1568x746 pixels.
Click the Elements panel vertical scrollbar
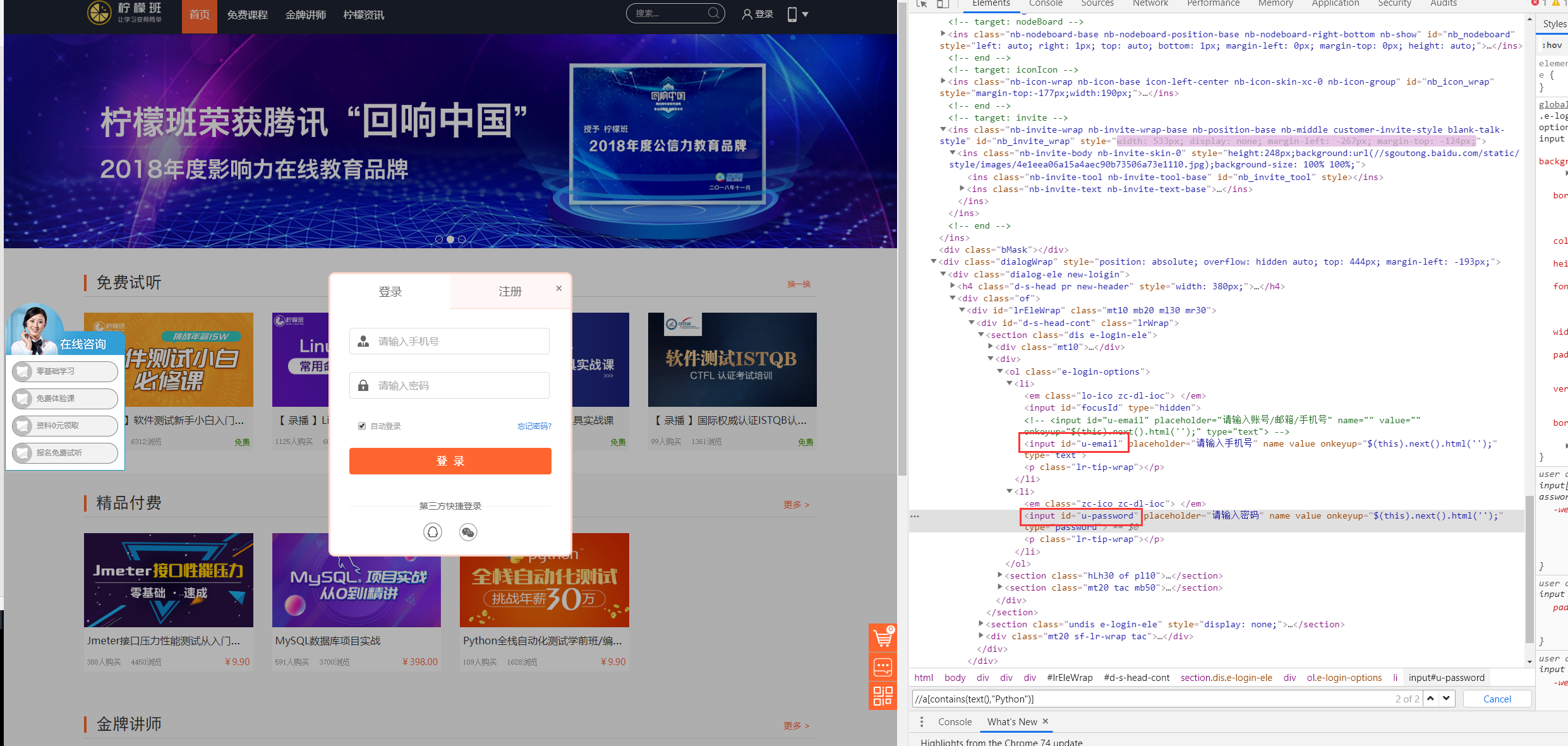pyautogui.click(x=1529, y=569)
